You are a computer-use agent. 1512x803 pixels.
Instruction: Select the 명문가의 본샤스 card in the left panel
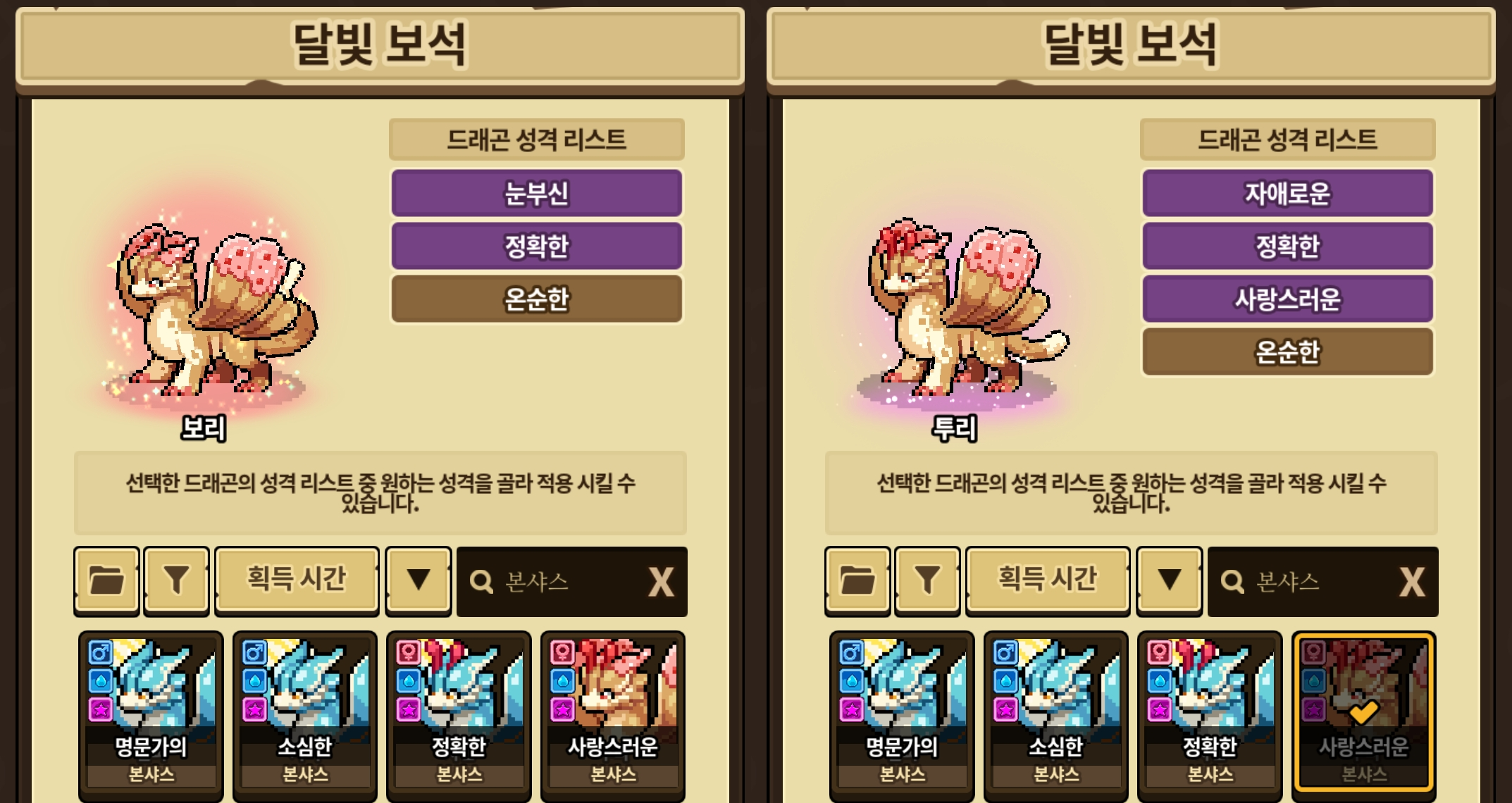(151, 715)
